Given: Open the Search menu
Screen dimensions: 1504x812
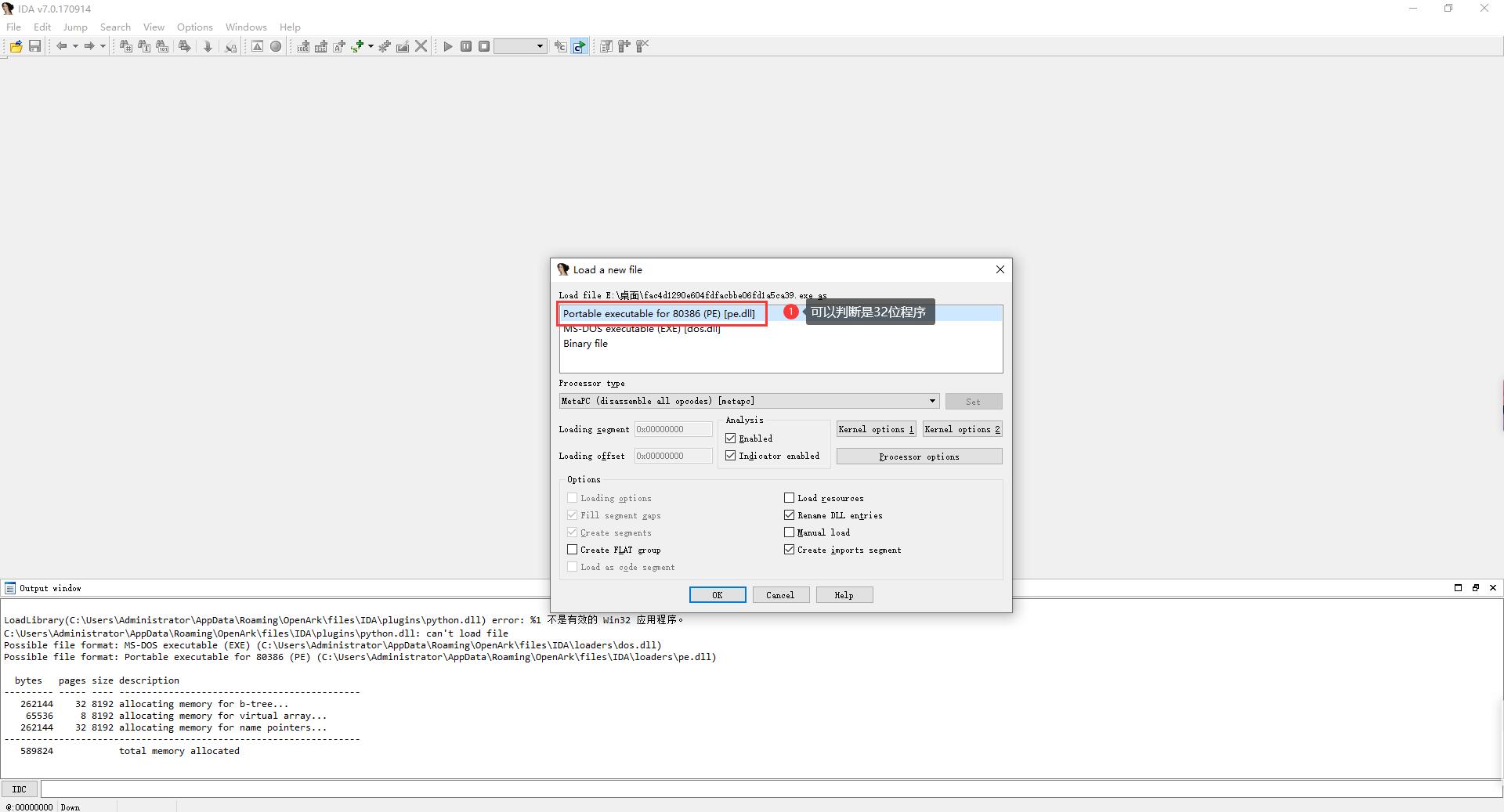Looking at the screenshot, I should tap(115, 27).
